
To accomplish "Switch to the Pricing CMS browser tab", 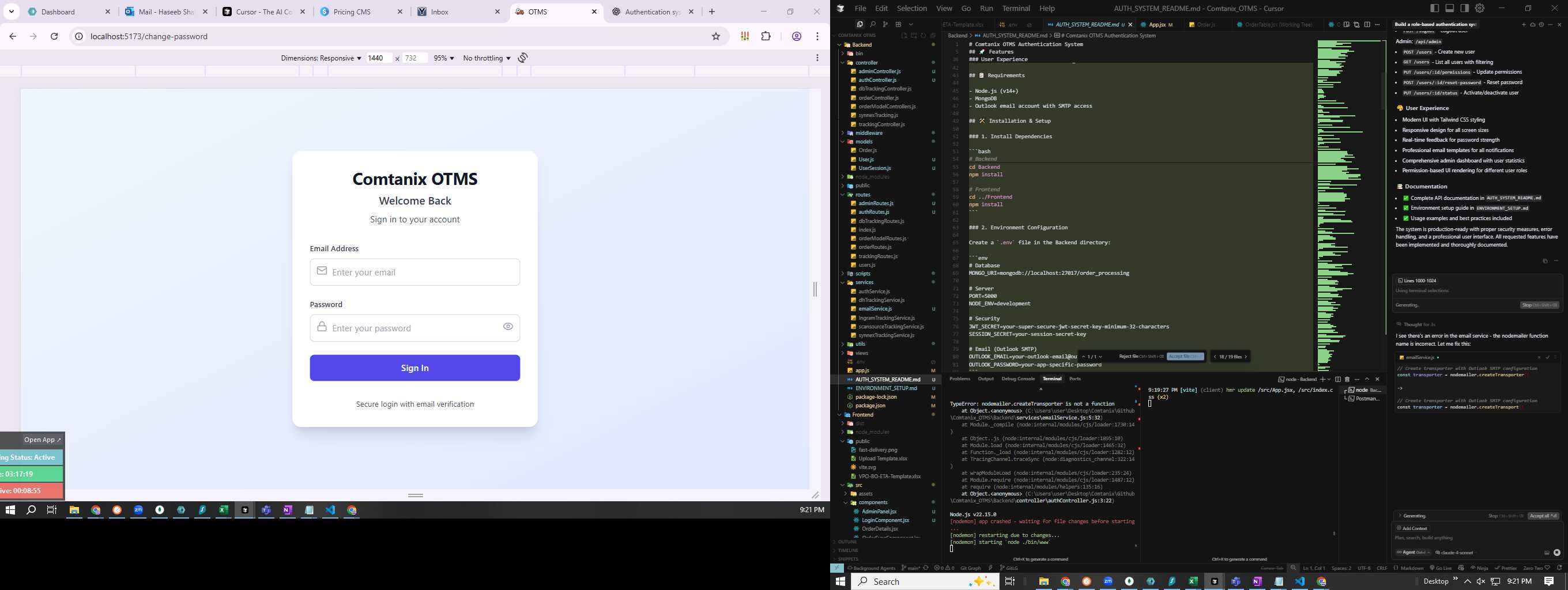I will 360,12.
